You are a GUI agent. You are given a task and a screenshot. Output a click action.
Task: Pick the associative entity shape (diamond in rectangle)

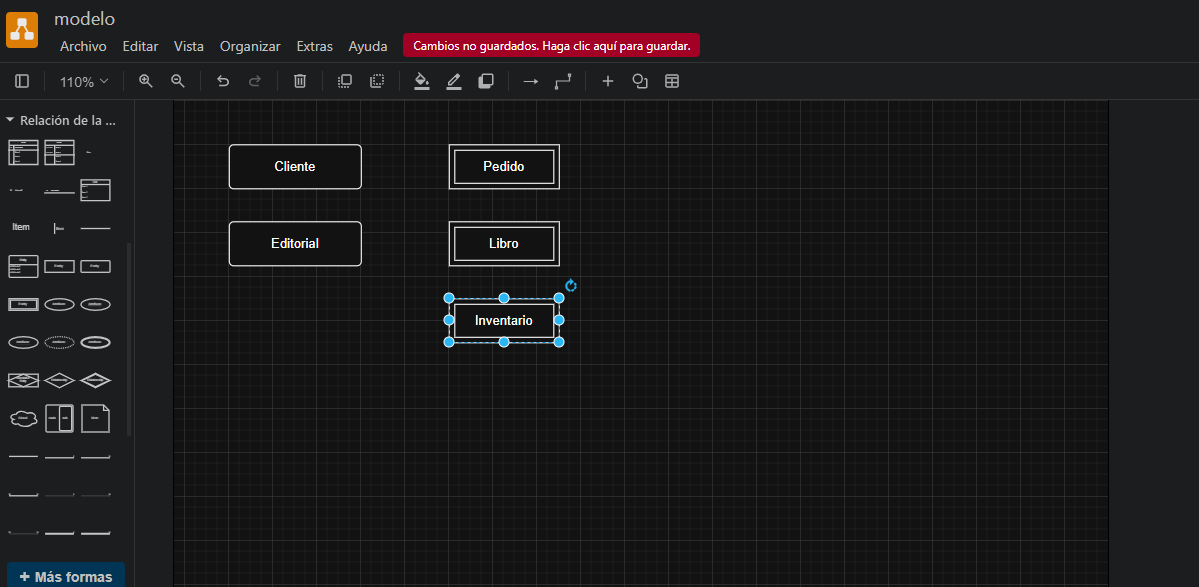[x=23, y=380]
